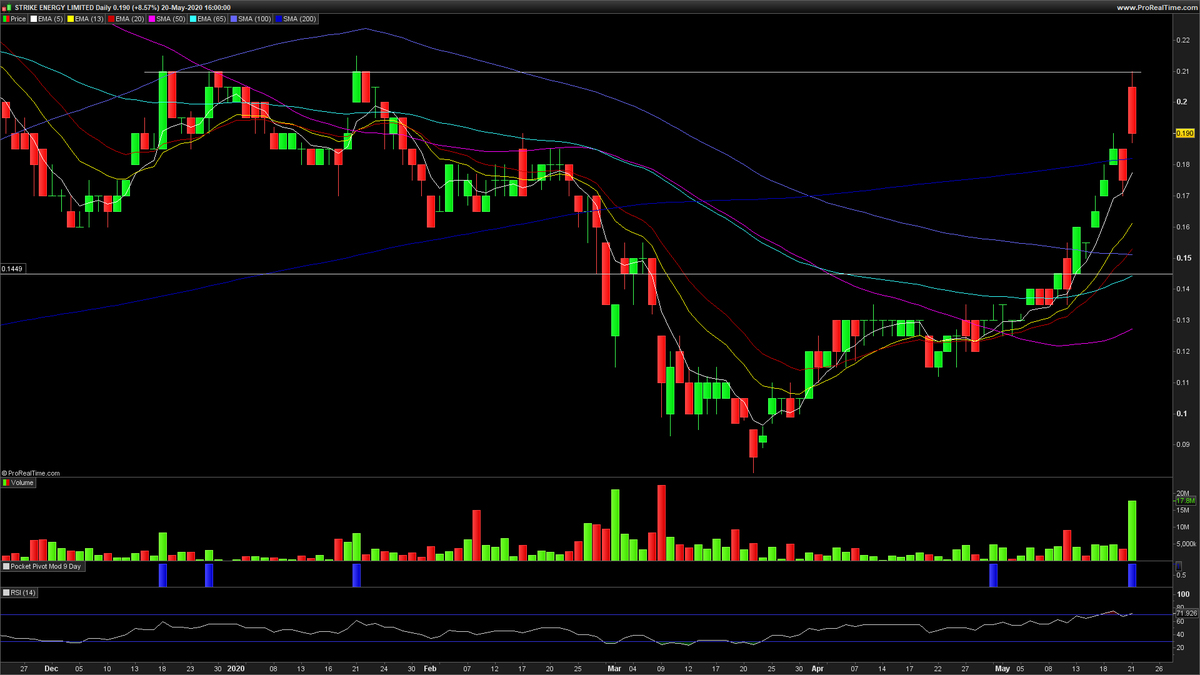Open settings for the Price legend entry
1200x675 pixels.
pos(16,19)
